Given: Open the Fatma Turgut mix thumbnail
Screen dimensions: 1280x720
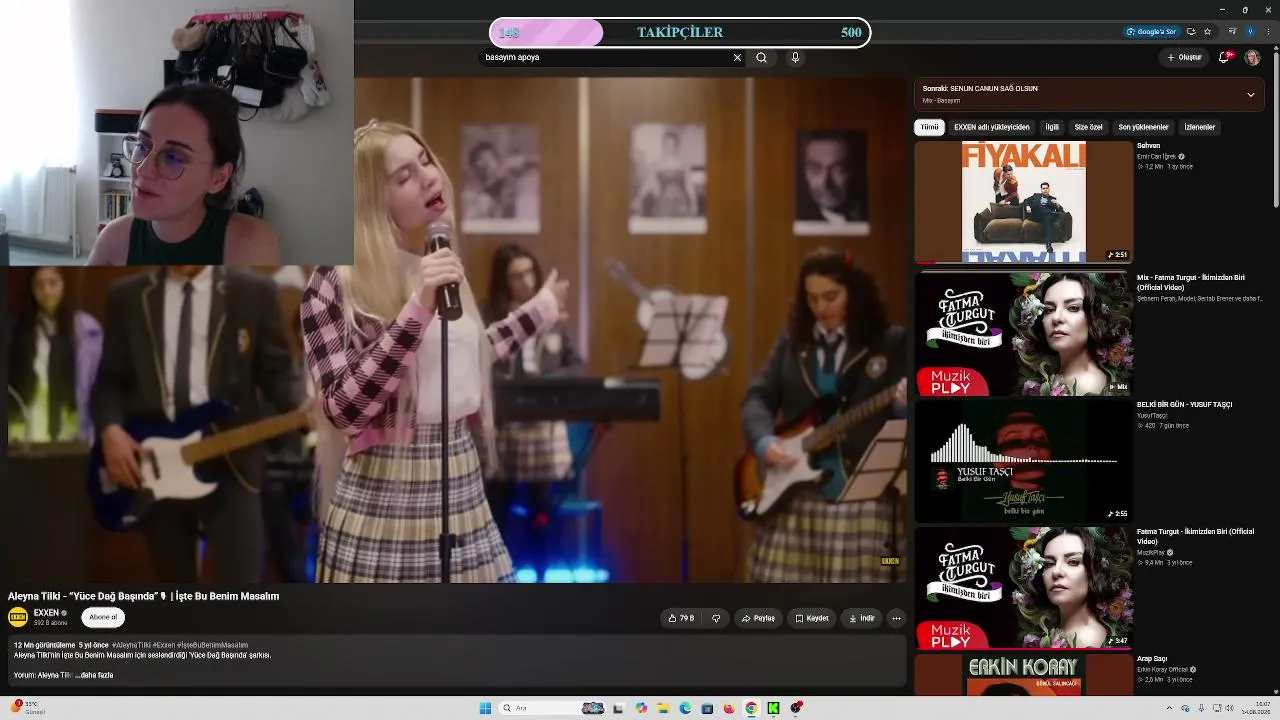Looking at the screenshot, I should coord(1023,334).
